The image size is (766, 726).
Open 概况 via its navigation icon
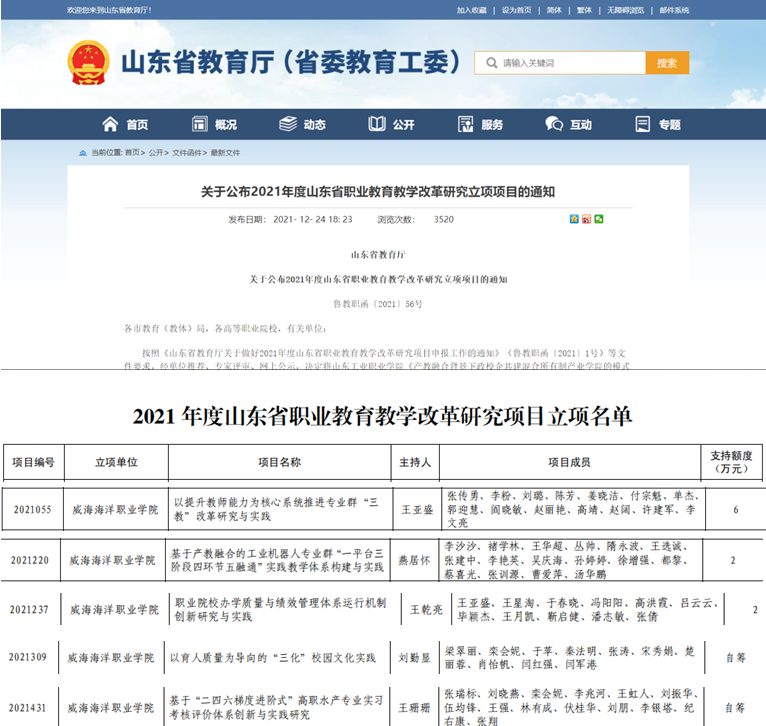pyautogui.click(x=199, y=125)
